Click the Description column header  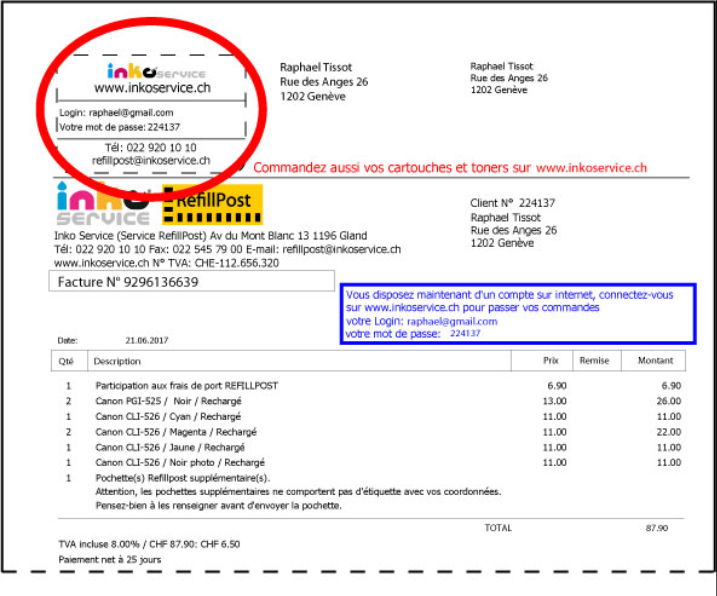[118, 361]
